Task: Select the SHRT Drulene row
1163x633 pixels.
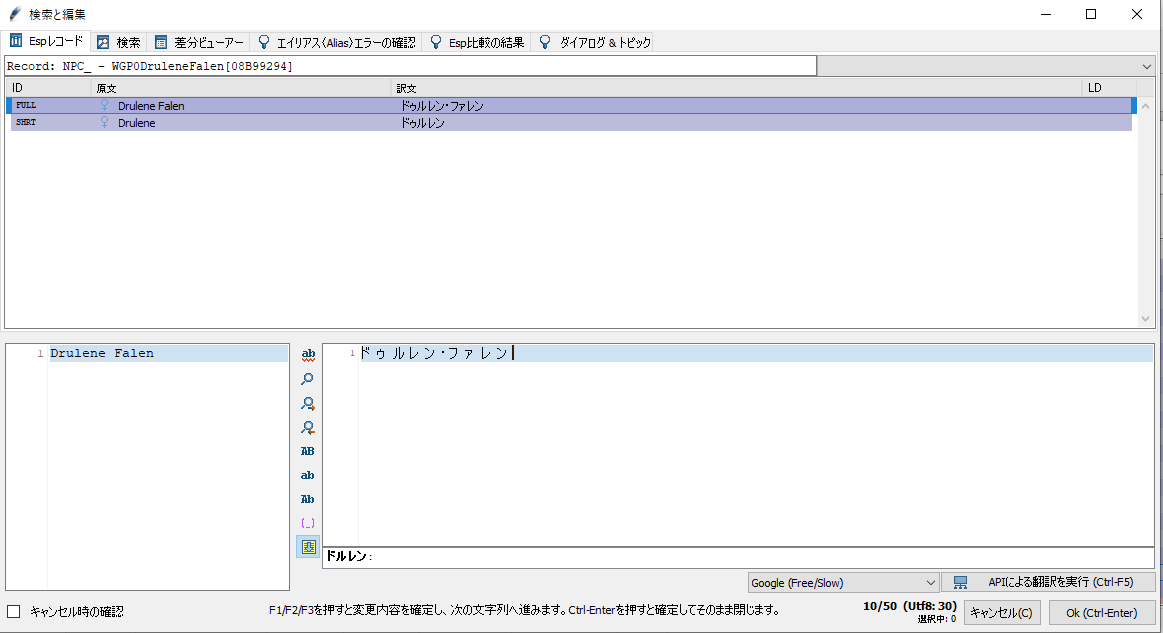Action: [x=136, y=123]
